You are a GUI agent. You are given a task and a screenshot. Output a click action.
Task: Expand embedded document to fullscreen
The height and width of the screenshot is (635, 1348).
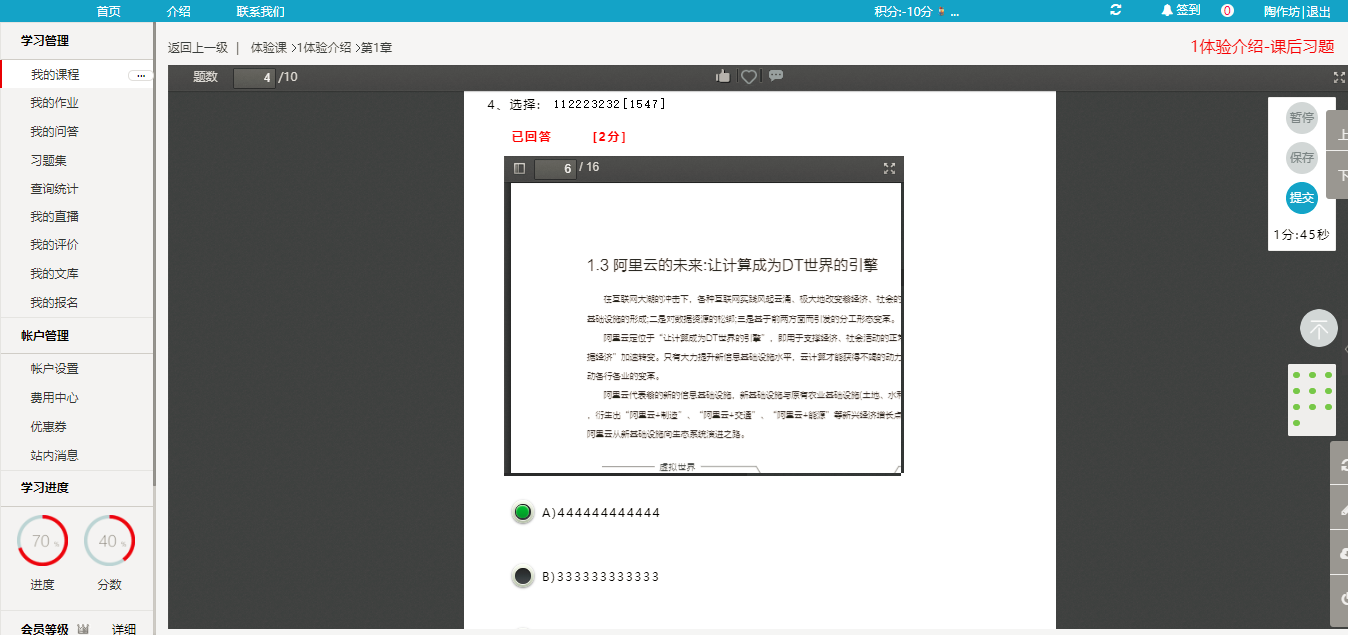click(x=889, y=168)
